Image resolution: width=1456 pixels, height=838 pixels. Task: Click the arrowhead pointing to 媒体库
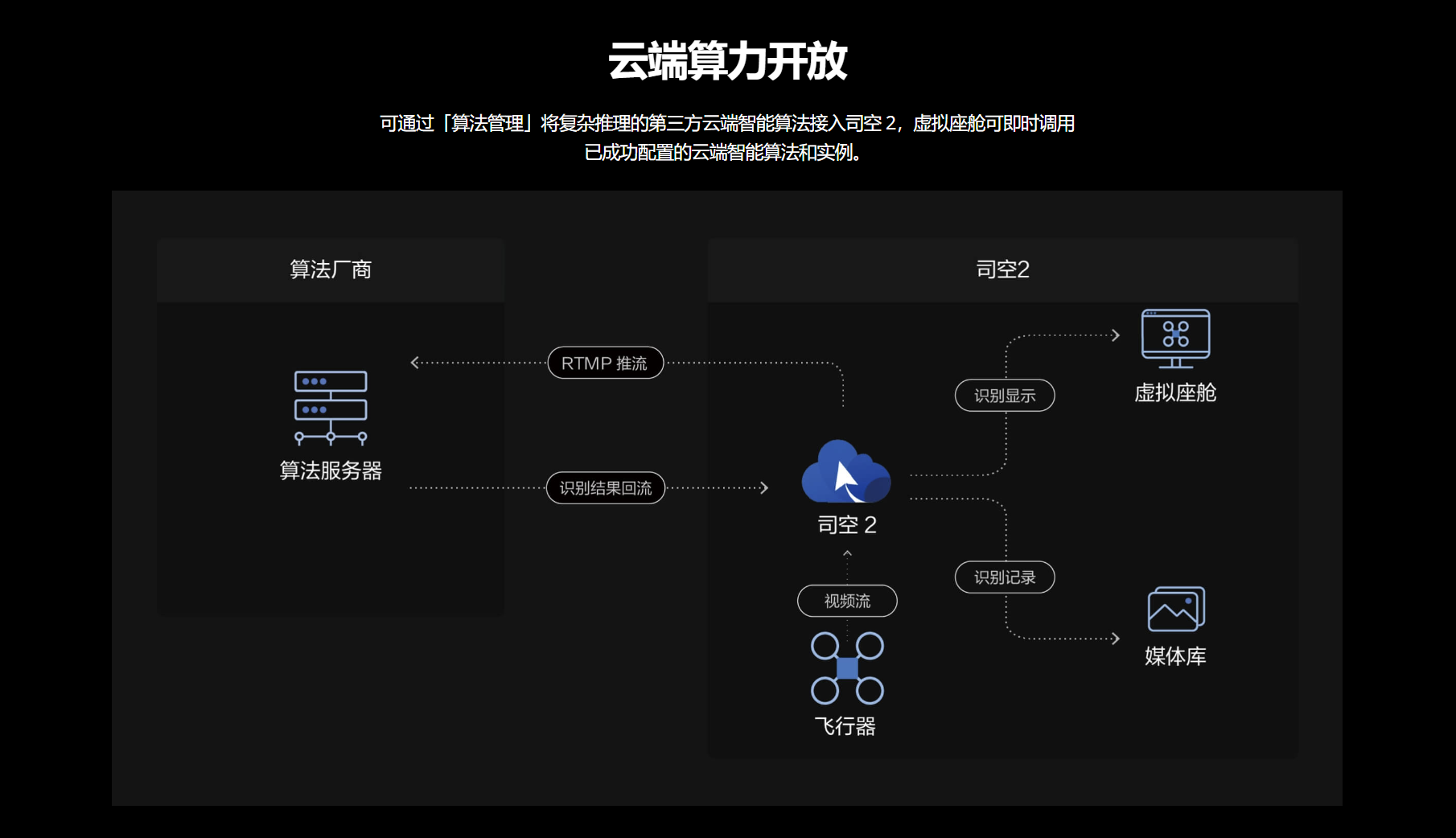tap(1116, 639)
